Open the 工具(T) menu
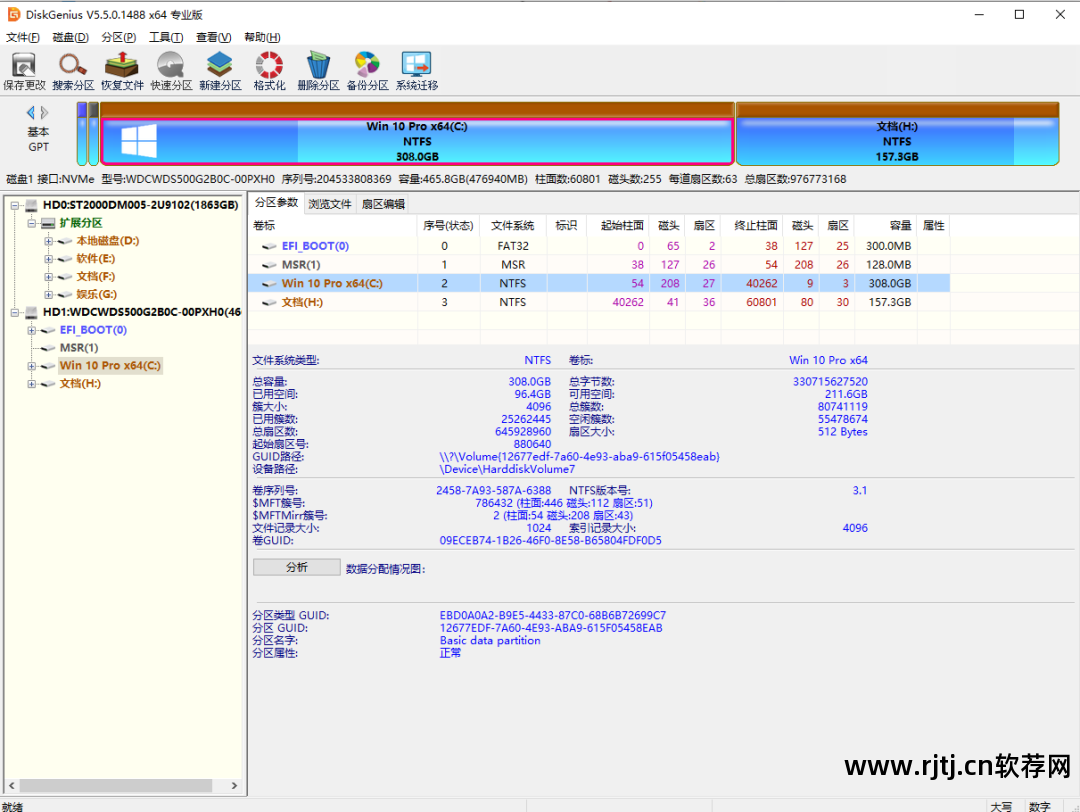1080x812 pixels. (x=166, y=36)
